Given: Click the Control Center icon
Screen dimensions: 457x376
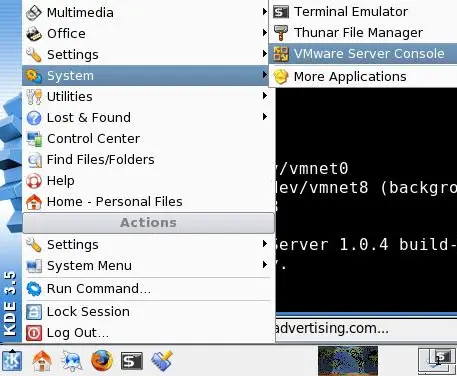Looking at the screenshot, I should click(x=34, y=139).
